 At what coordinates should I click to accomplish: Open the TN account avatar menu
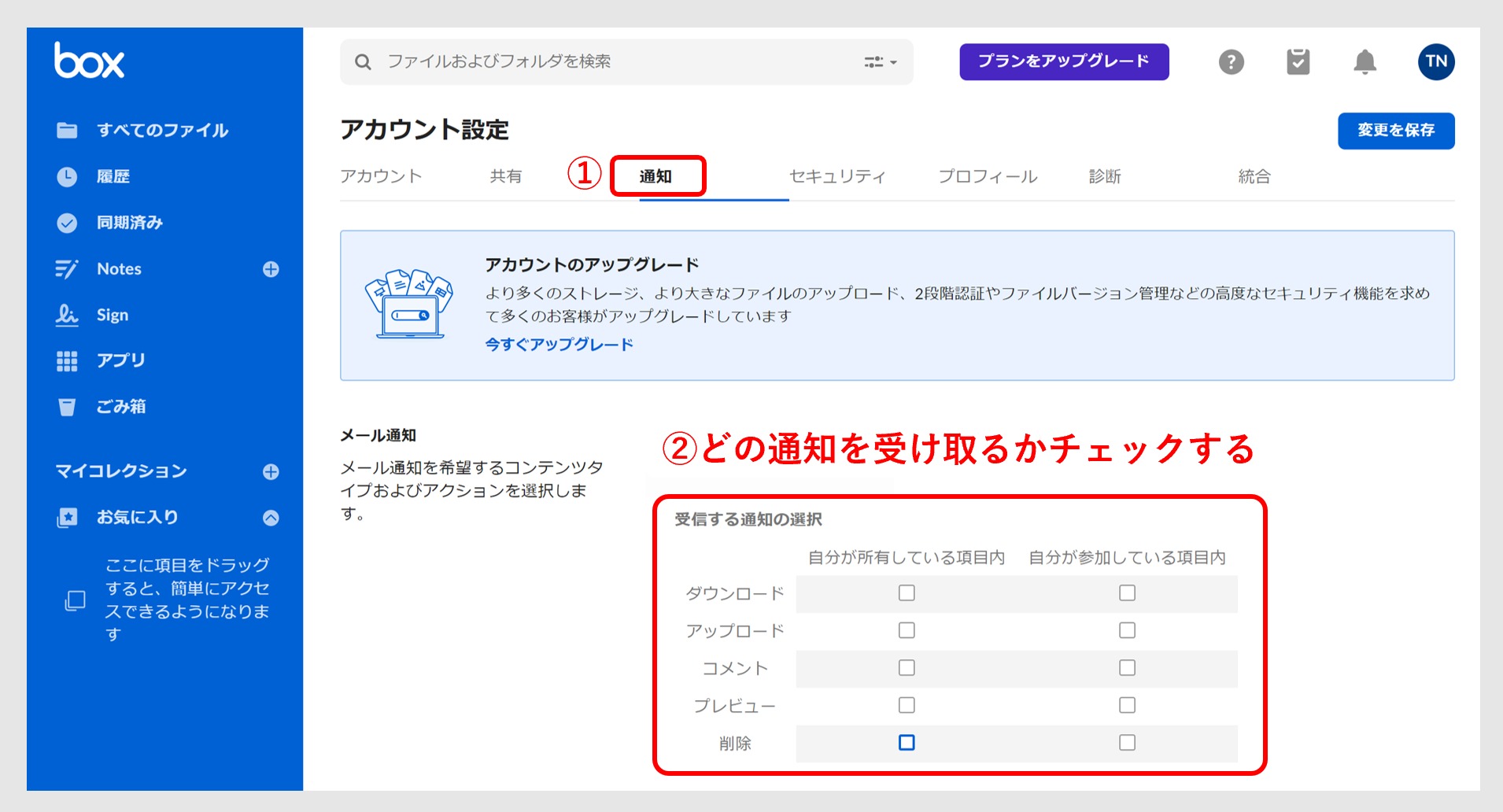pos(1436,61)
